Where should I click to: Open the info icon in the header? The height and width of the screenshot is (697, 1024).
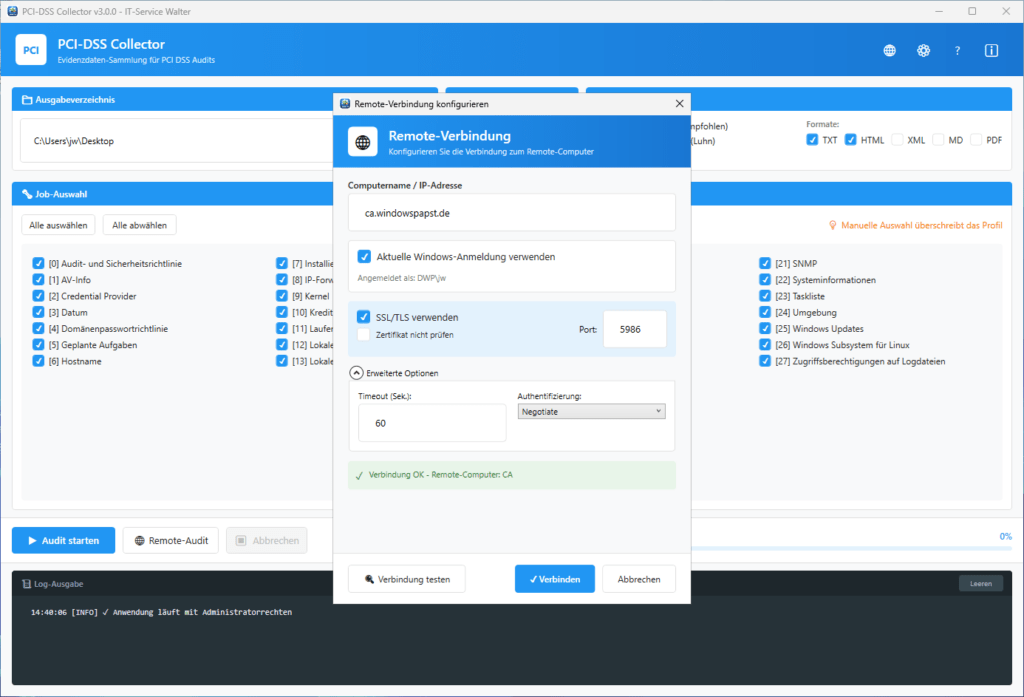click(990, 49)
